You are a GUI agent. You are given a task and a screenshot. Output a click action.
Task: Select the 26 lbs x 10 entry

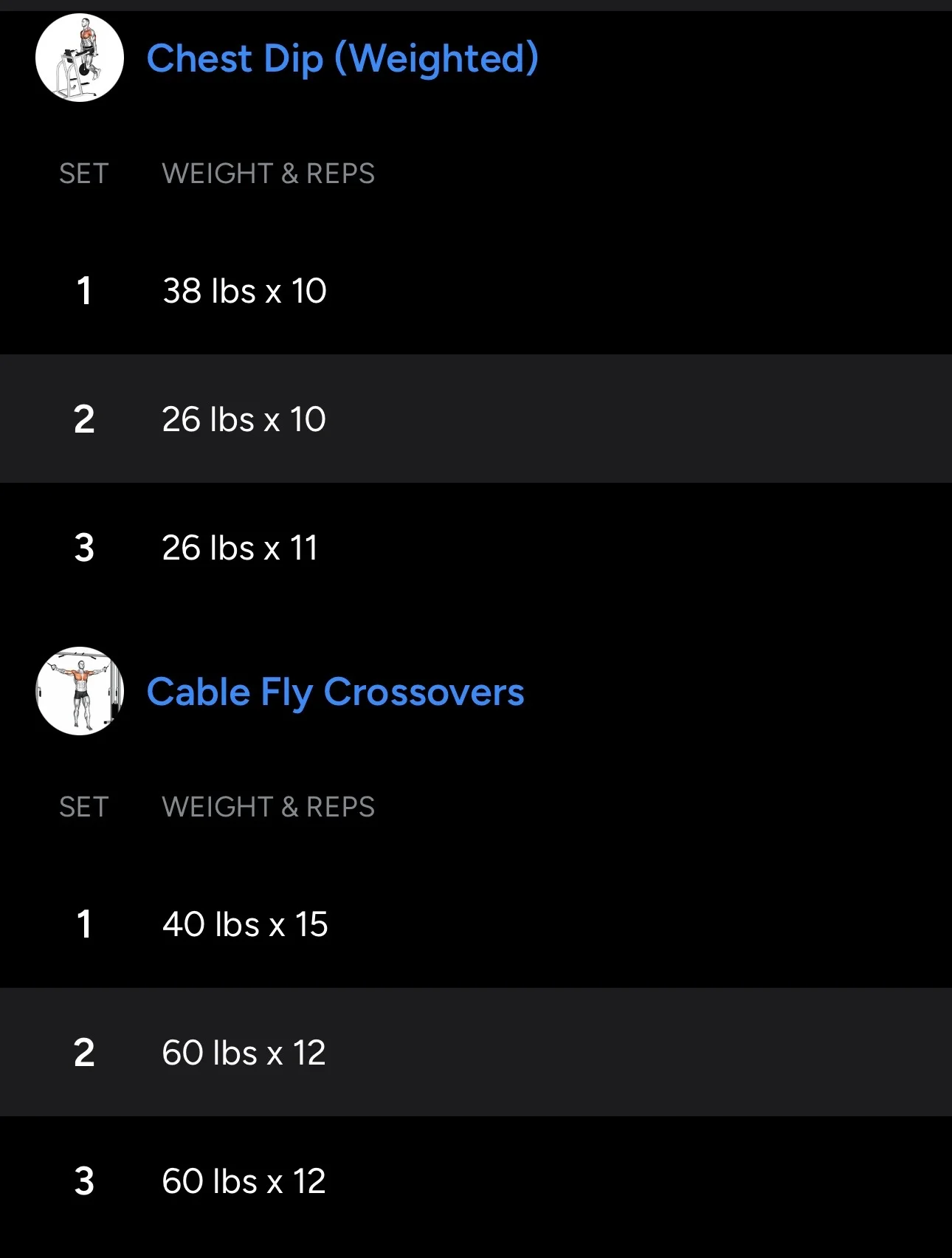[244, 419]
